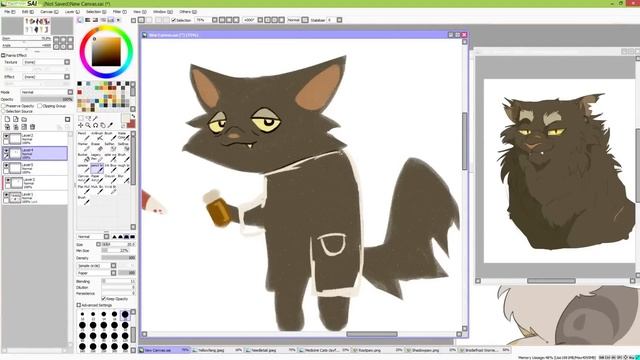Viewport: 640px width, 360px height.
Task: Select the Move tool
Action: tap(81, 125)
